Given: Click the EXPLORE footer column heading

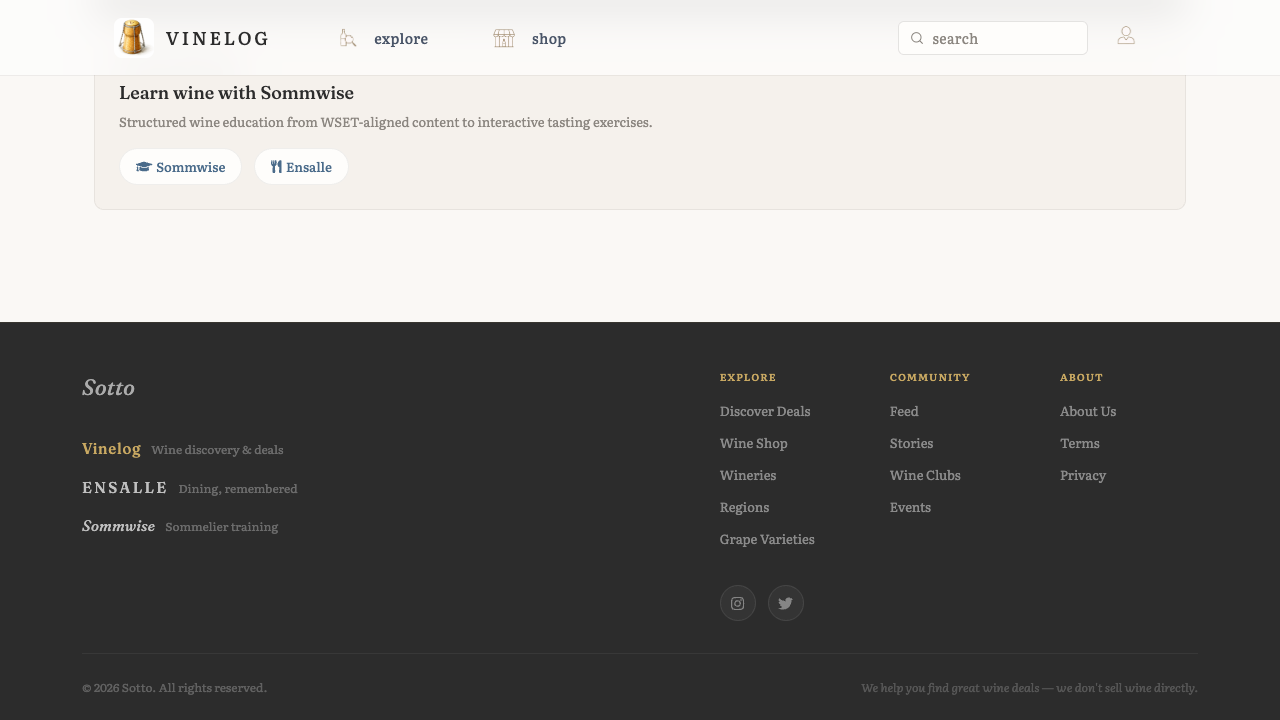Looking at the screenshot, I should pyautogui.click(x=748, y=377).
